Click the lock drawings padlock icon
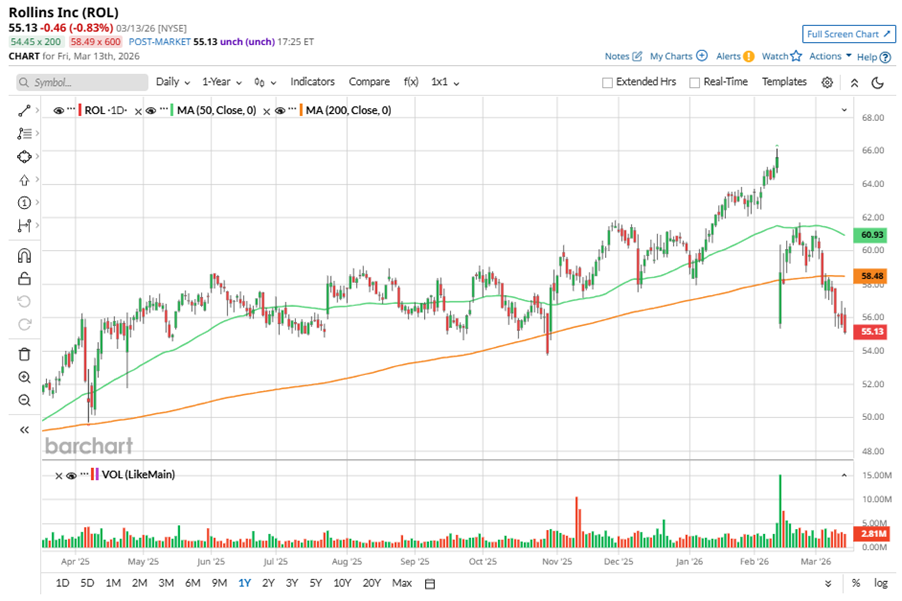 tap(24, 278)
